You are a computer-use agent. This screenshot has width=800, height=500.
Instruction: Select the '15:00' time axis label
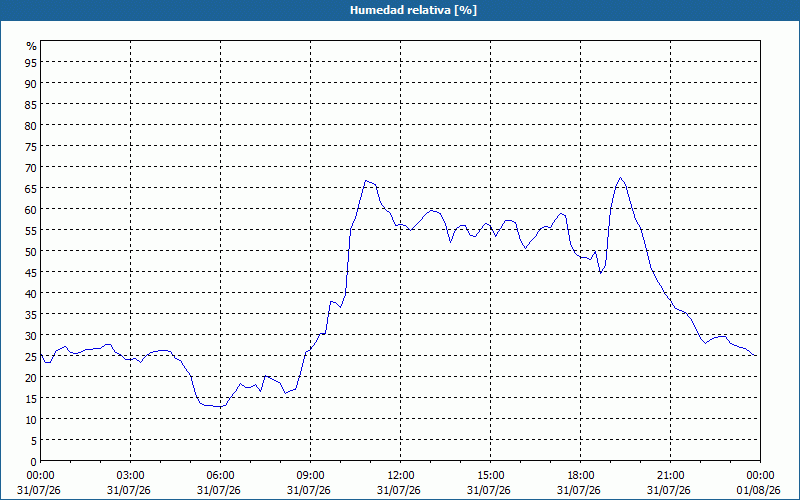(490, 476)
